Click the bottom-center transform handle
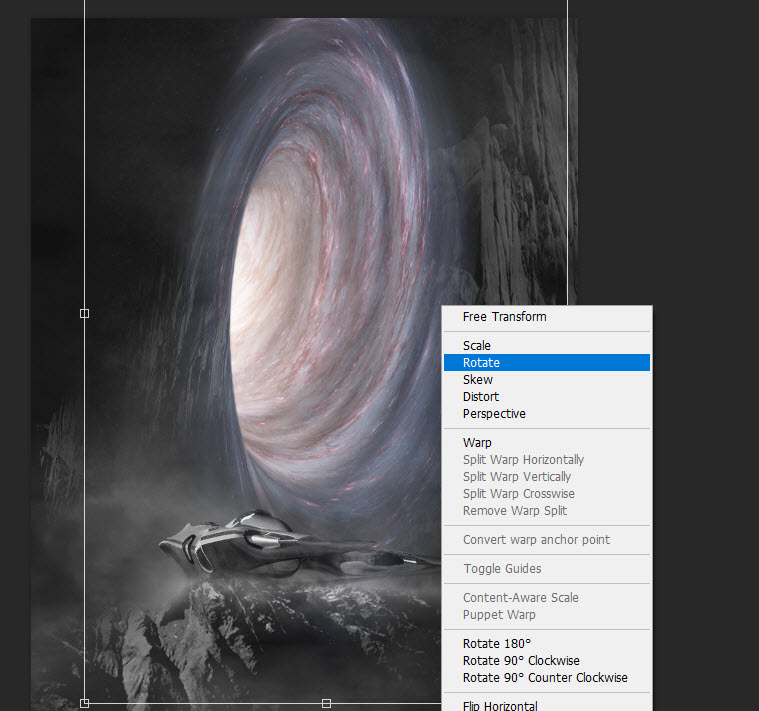Viewport: 759px width, 711px height. 327,703
